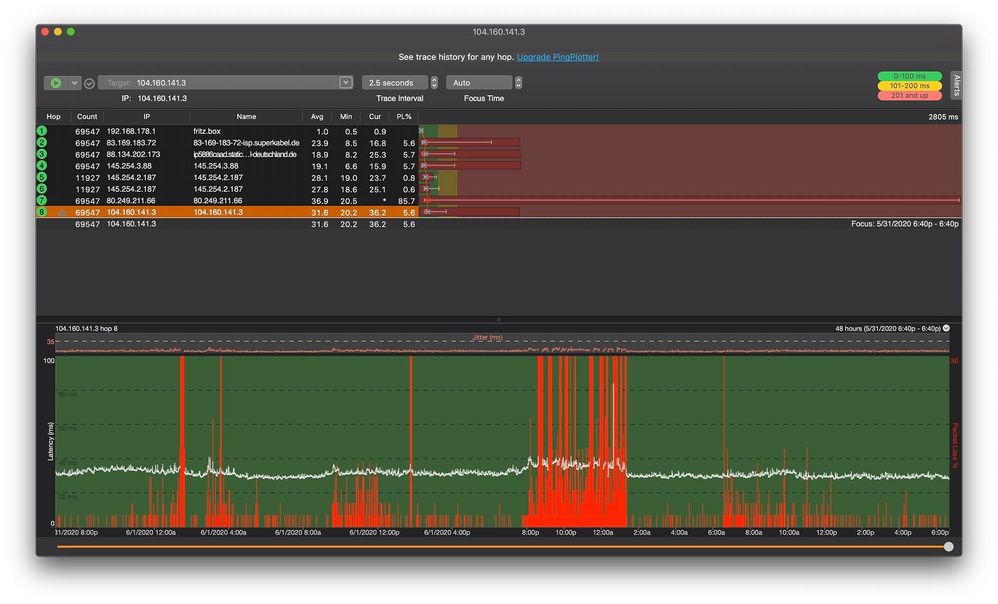
Task: Adjust the Trace Interval stepper arrows
Action: (x=434, y=83)
